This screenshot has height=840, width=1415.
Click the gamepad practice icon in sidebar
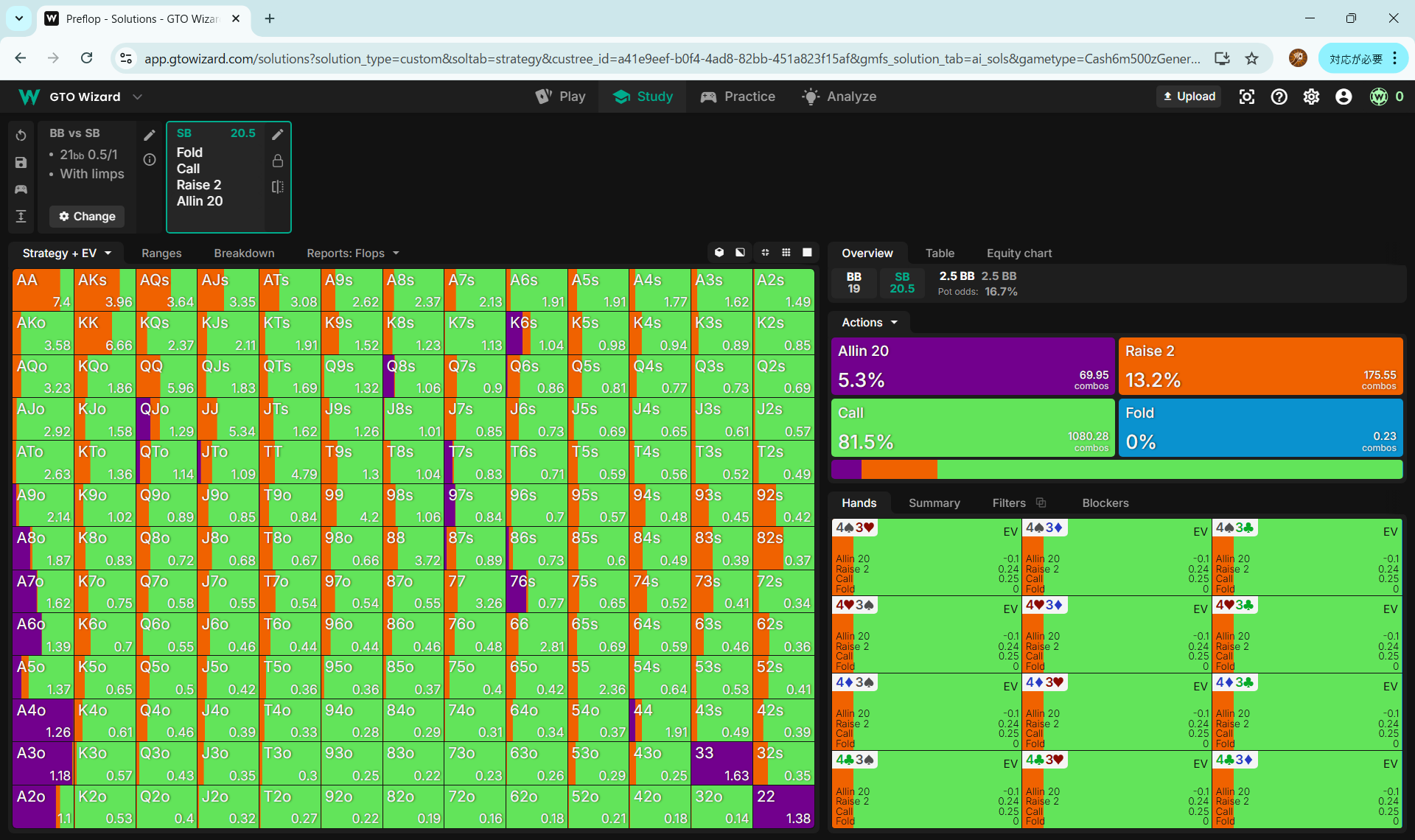click(21, 189)
